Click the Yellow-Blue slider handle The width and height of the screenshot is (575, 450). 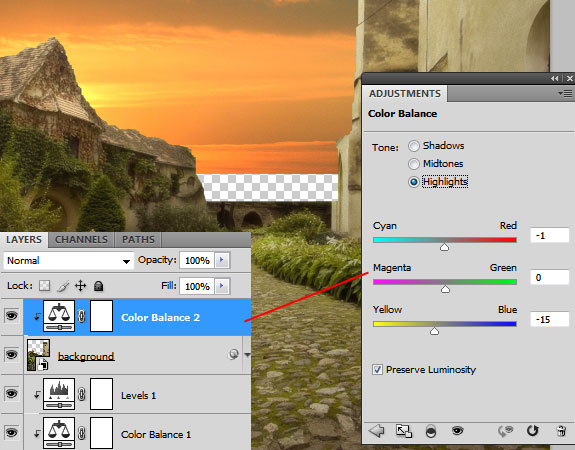tap(434, 332)
